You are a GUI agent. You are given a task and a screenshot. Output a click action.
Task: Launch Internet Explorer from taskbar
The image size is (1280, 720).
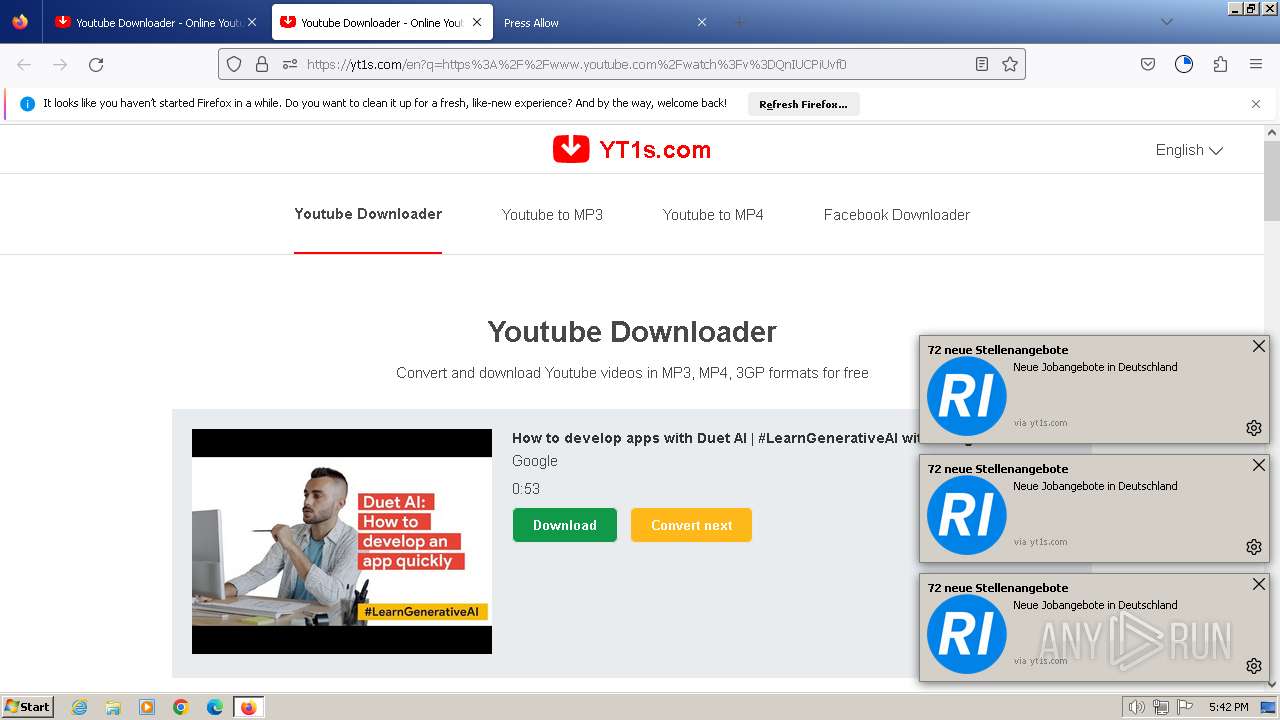pos(79,707)
